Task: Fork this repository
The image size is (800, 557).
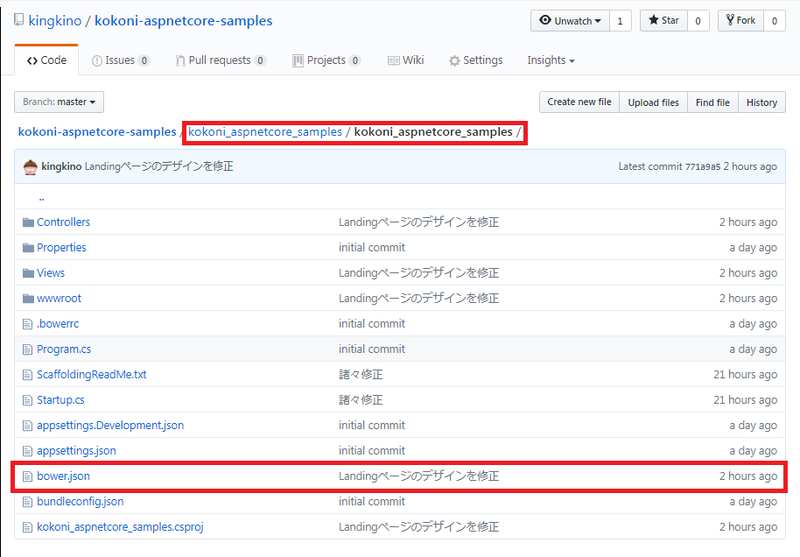Action: click(740, 21)
